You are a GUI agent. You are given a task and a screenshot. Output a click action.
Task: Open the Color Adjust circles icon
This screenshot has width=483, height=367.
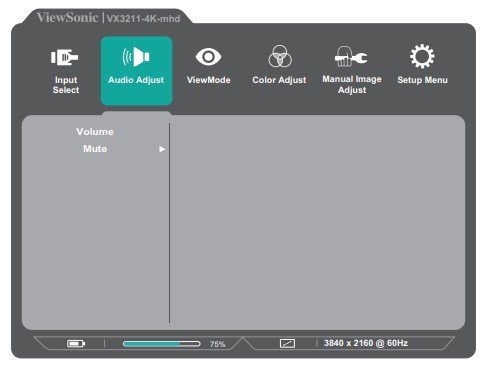coord(280,56)
